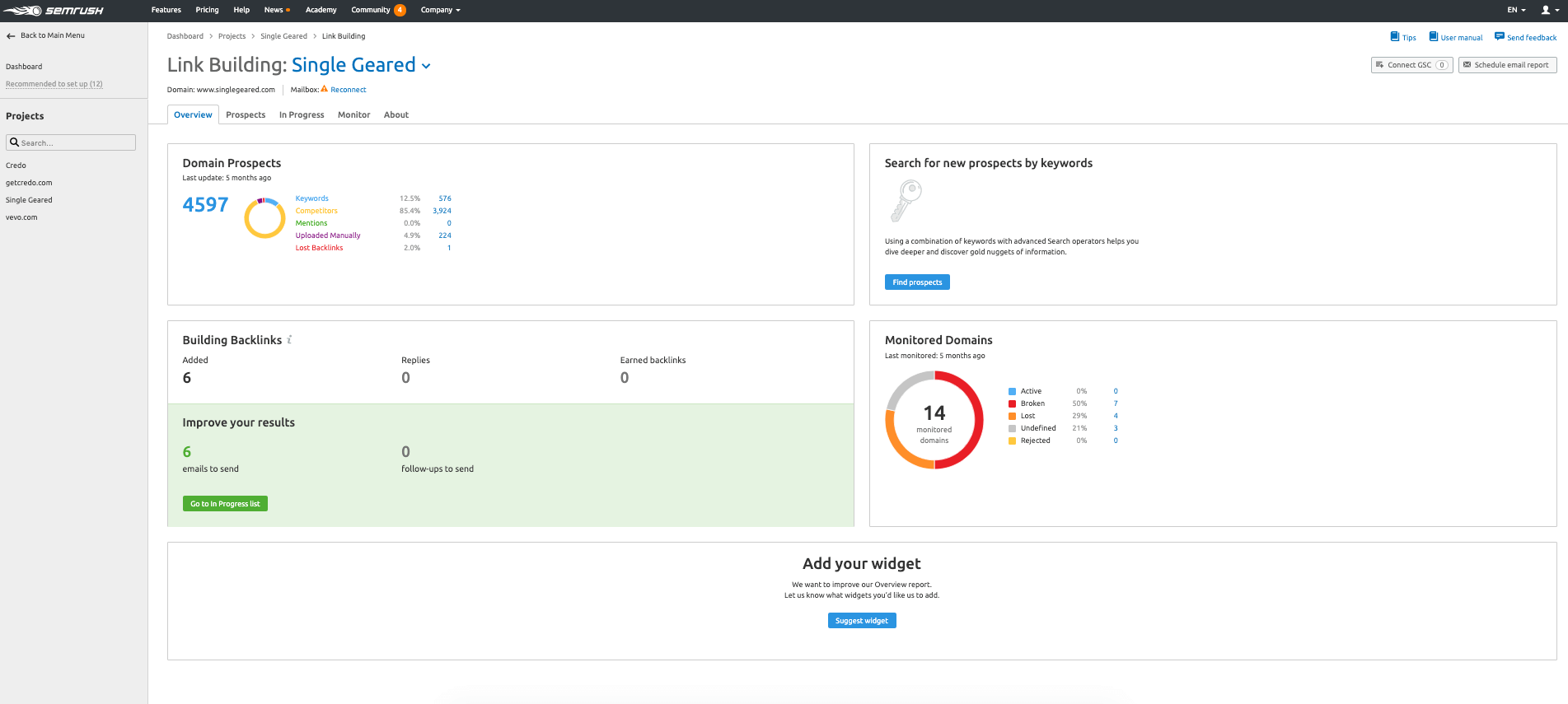
Task: Select the Single Geared sidebar project
Action: click(29, 200)
